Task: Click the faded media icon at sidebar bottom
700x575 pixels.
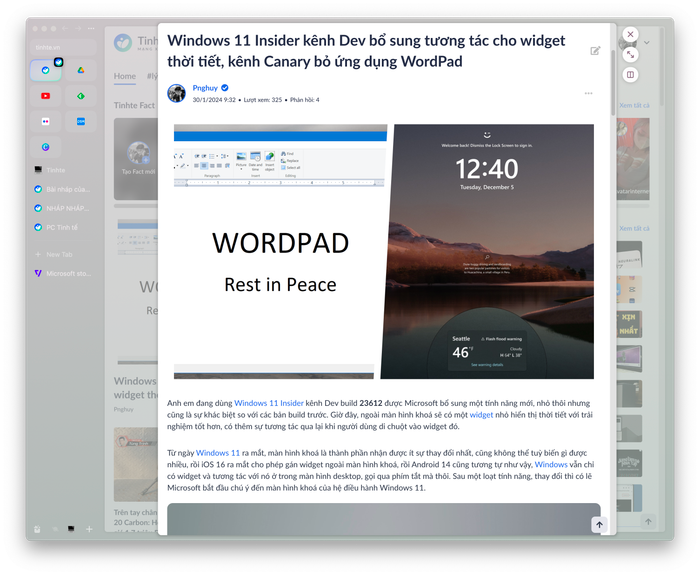Action: [55, 529]
